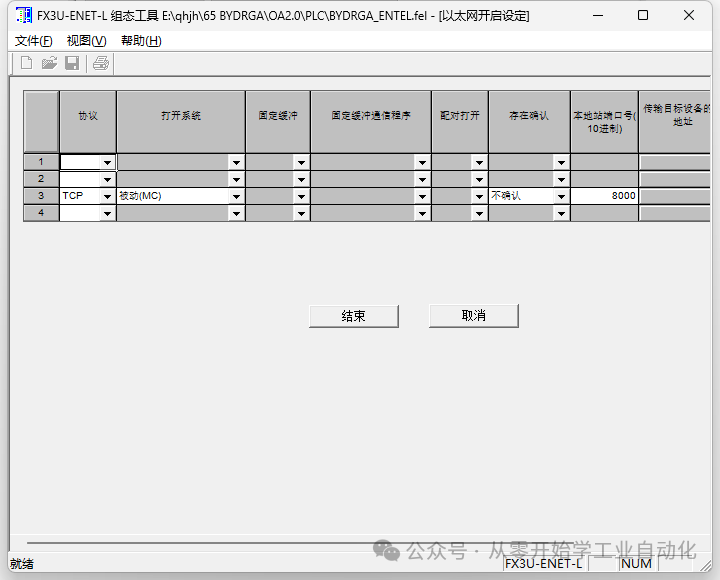Click the 传输目标设备 address column header
This screenshot has width=720, height=580.
point(675,122)
